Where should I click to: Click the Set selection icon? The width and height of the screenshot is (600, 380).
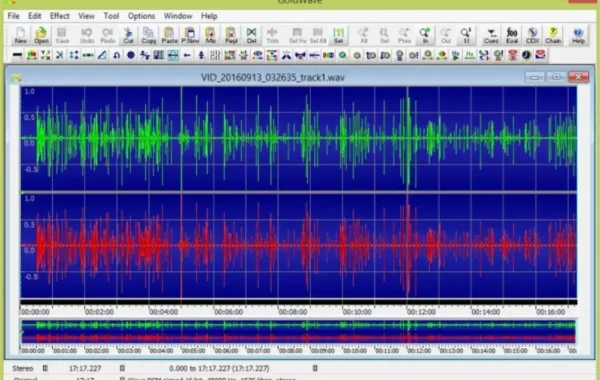338,36
